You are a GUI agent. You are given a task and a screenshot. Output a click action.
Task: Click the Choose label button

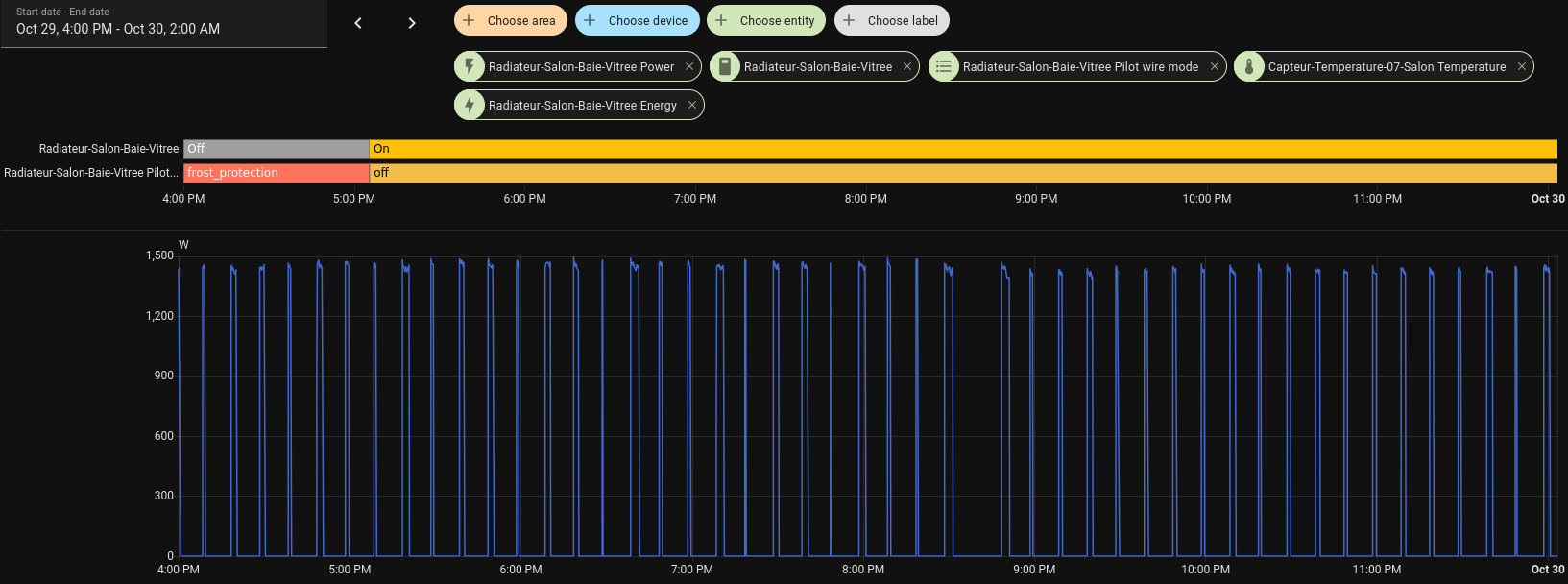tap(891, 20)
